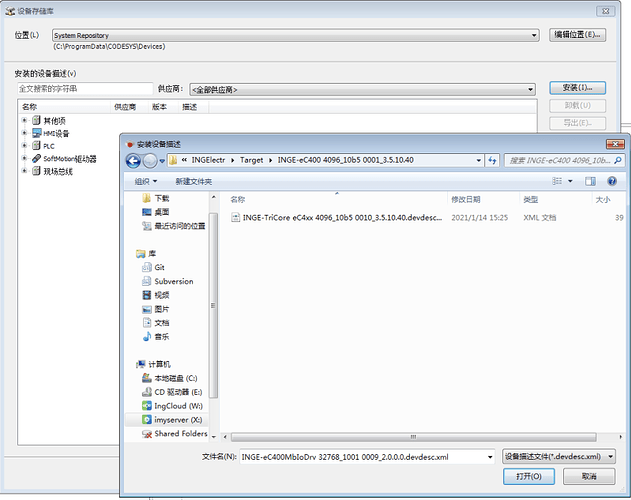Open the System Repository location dropdown
This screenshot has height=500, width=631.
pyautogui.click(x=295, y=35)
